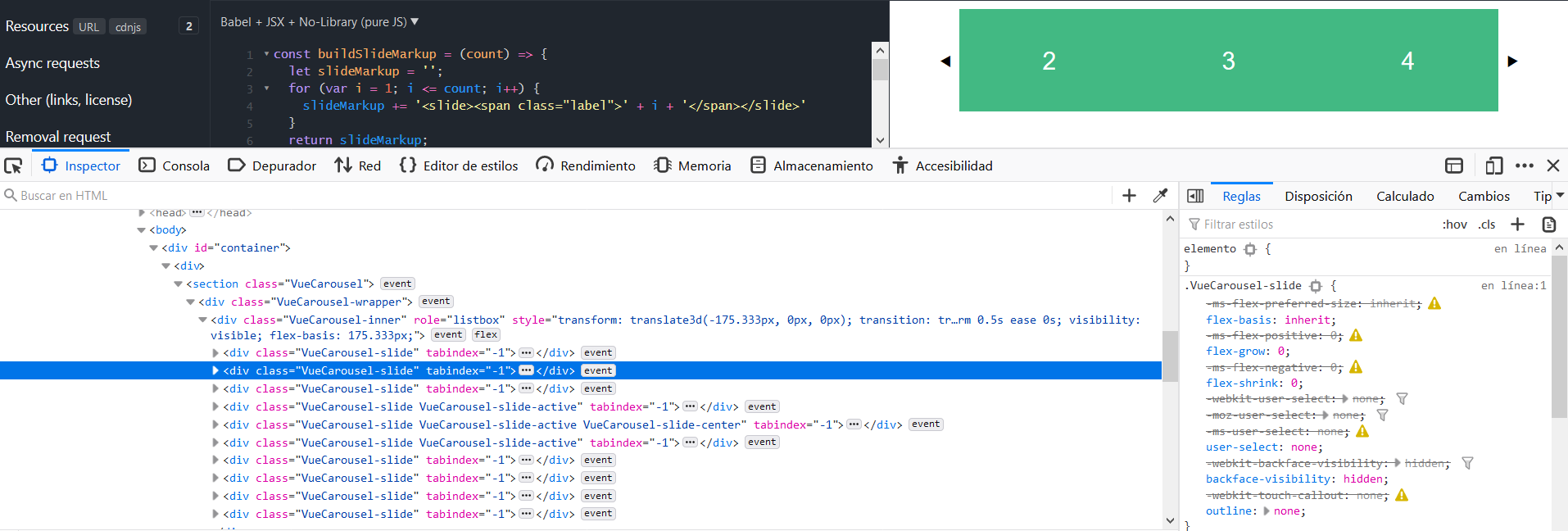The height and width of the screenshot is (531, 1568).
Task: Expand the highlighted VueCarousel-slide node
Action: 215,371
